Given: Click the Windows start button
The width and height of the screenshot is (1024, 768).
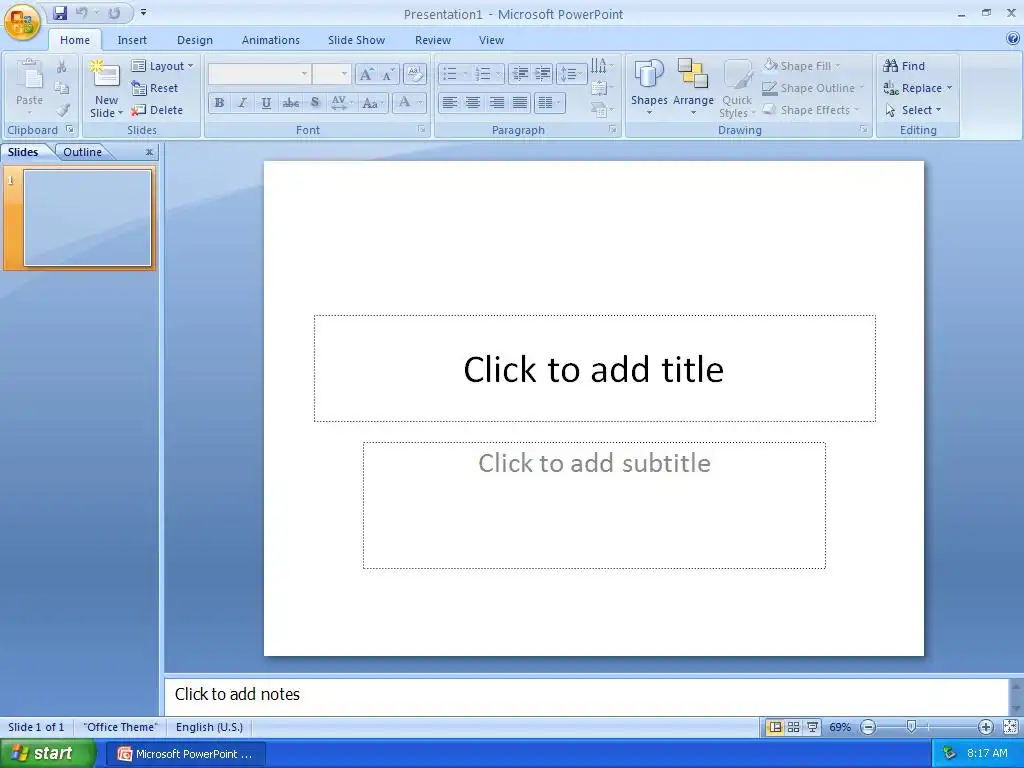Looking at the screenshot, I should pyautogui.click(x=47, y=754).
